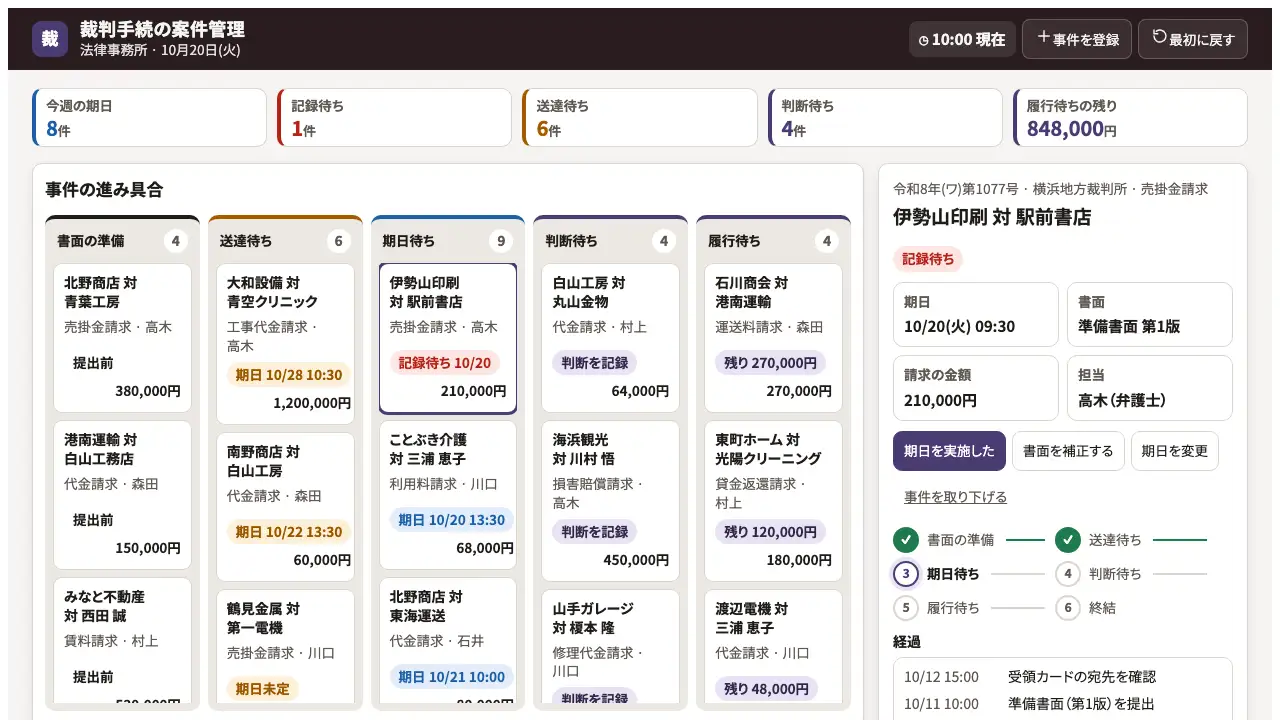The width and height of the screenshot is (1280, 720).
Task: Open 記録待ち summary card
Action: [395, 118]
